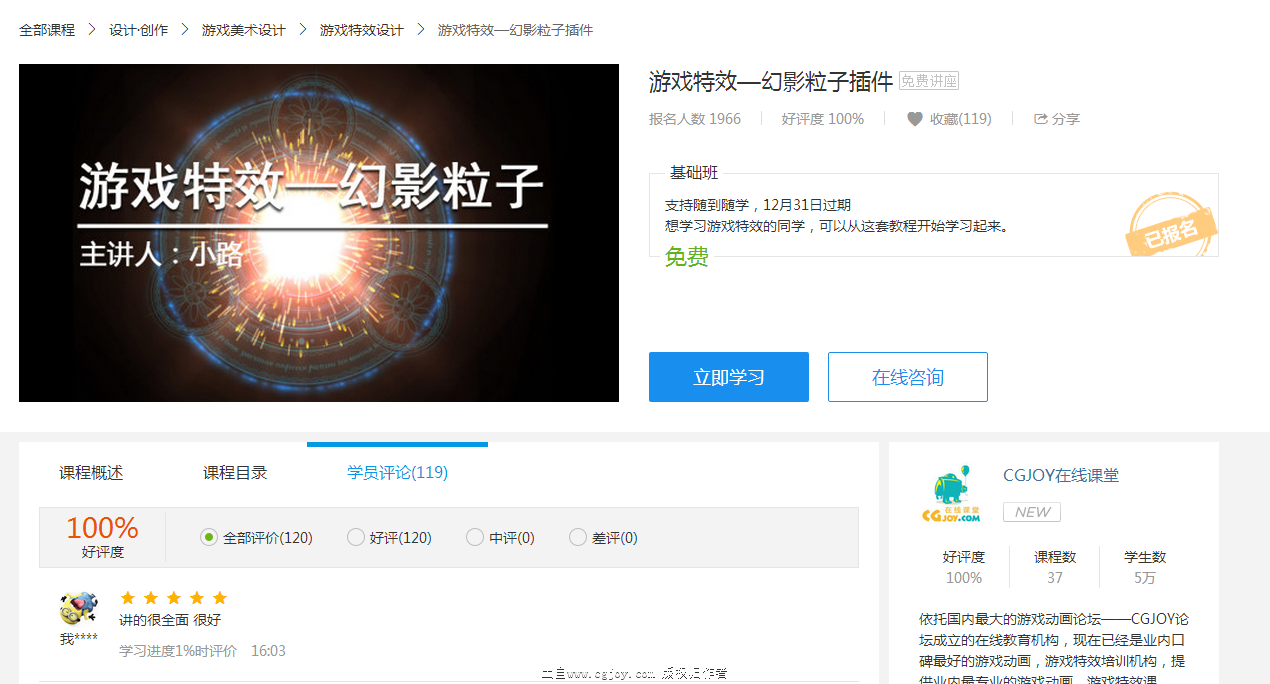The height and width of the screenshot is (684, 1270).
Task: Click the share arrow icon beside 分享
Action: click(x=1041, y=119)
